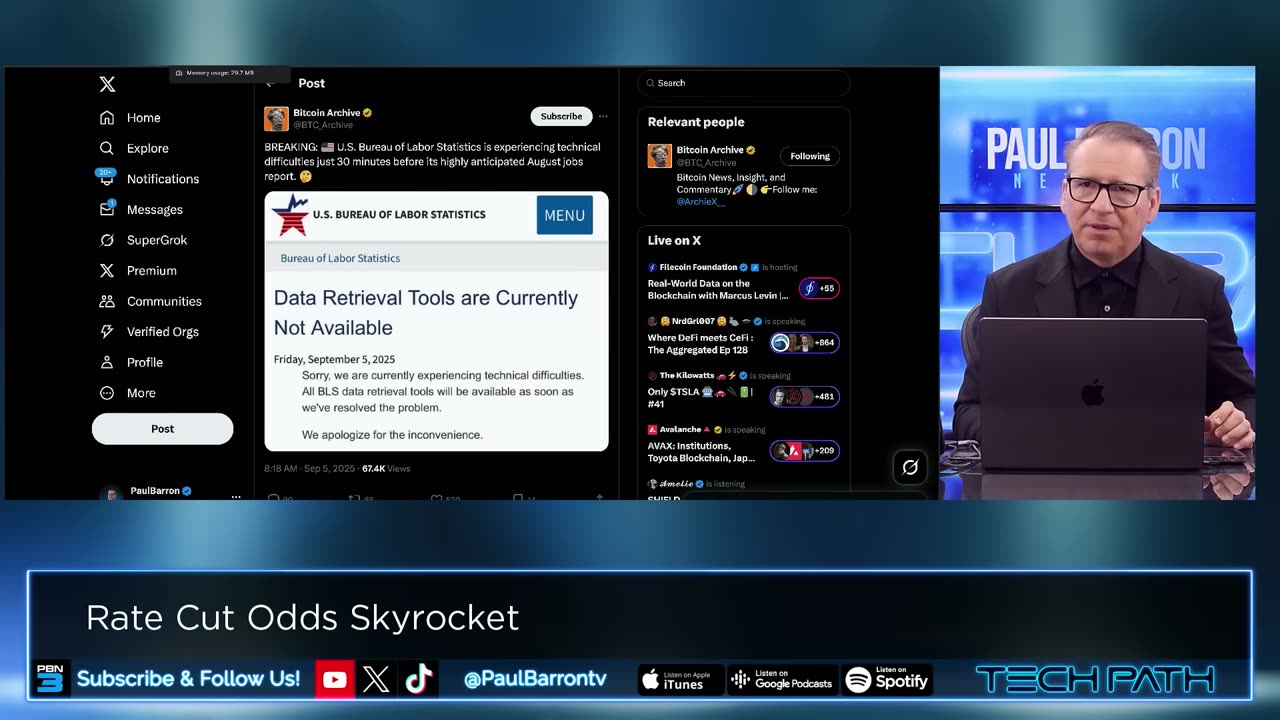Click the +481 listeners badge
This screenshot has width=1280, height=720.
804,396
